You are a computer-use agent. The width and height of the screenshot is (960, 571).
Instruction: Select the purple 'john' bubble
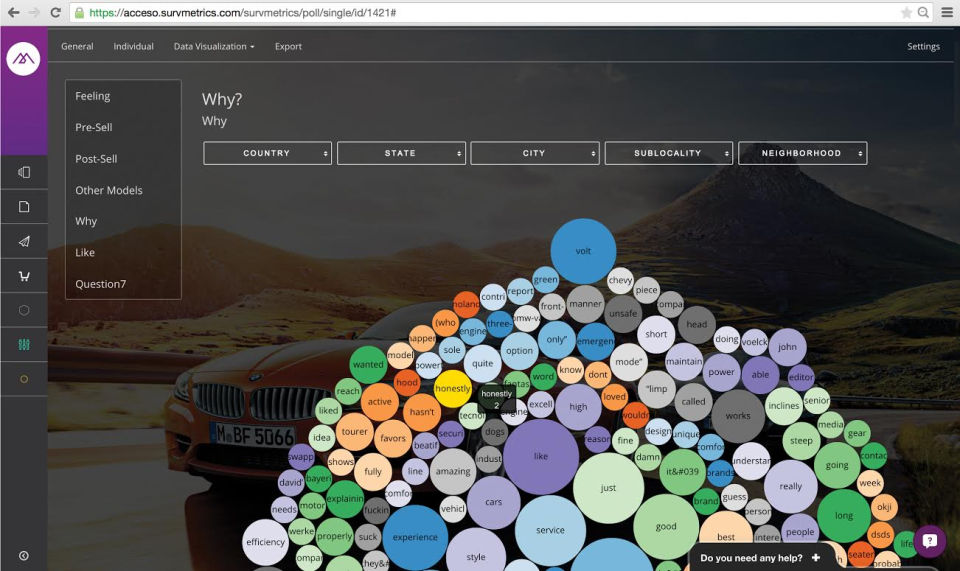[x=787, y=347]
